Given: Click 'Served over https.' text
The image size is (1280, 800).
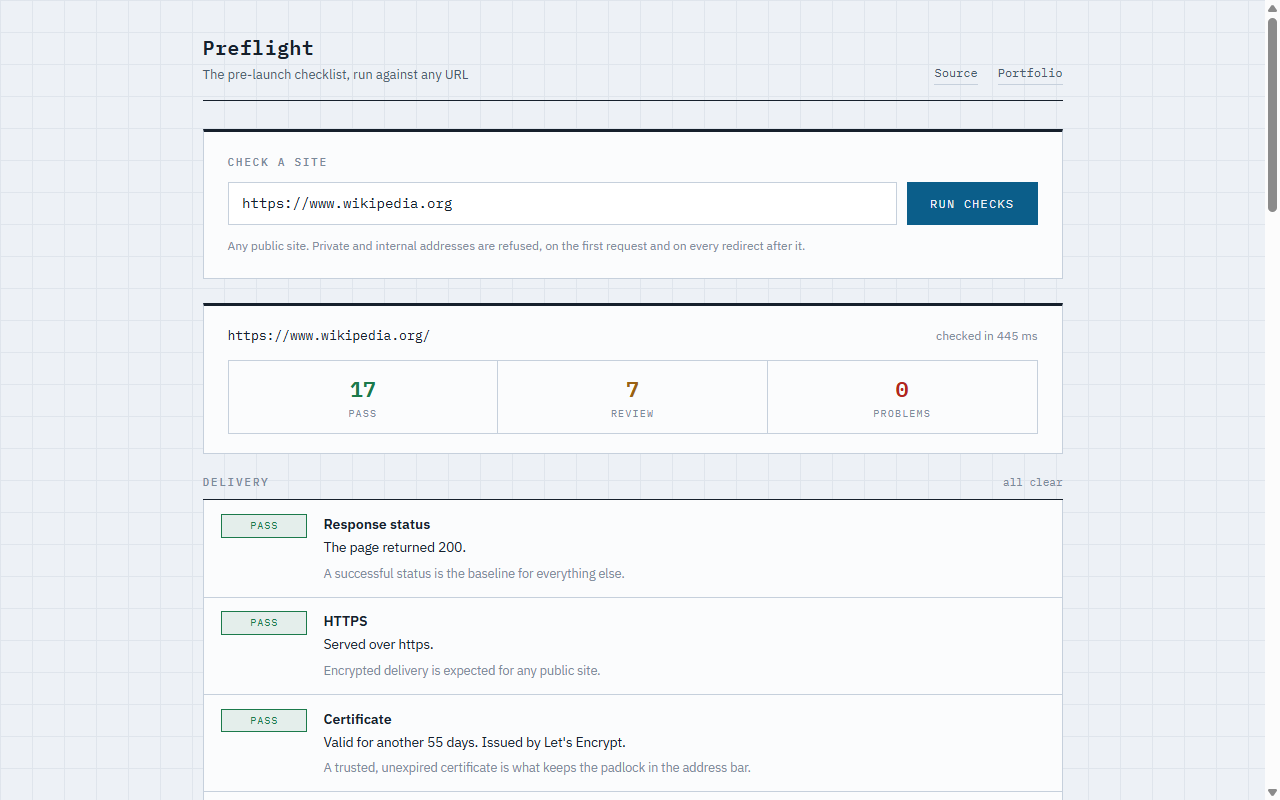Looking at the screenshot, I should (379, 644).
